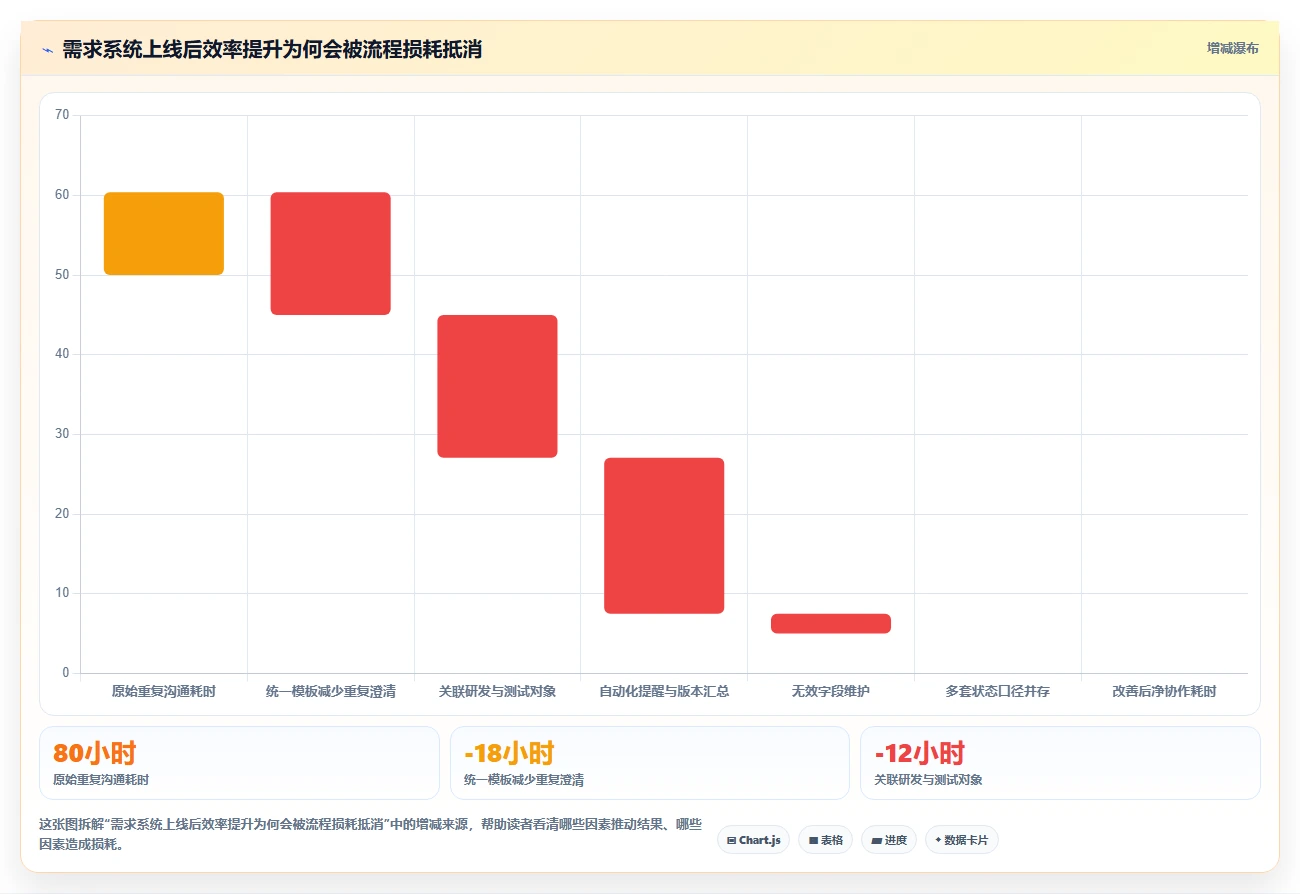The image size is (1300, 894).
Task: Click x-axis label 改善后净协作耗时
Action: [1165, 691]
